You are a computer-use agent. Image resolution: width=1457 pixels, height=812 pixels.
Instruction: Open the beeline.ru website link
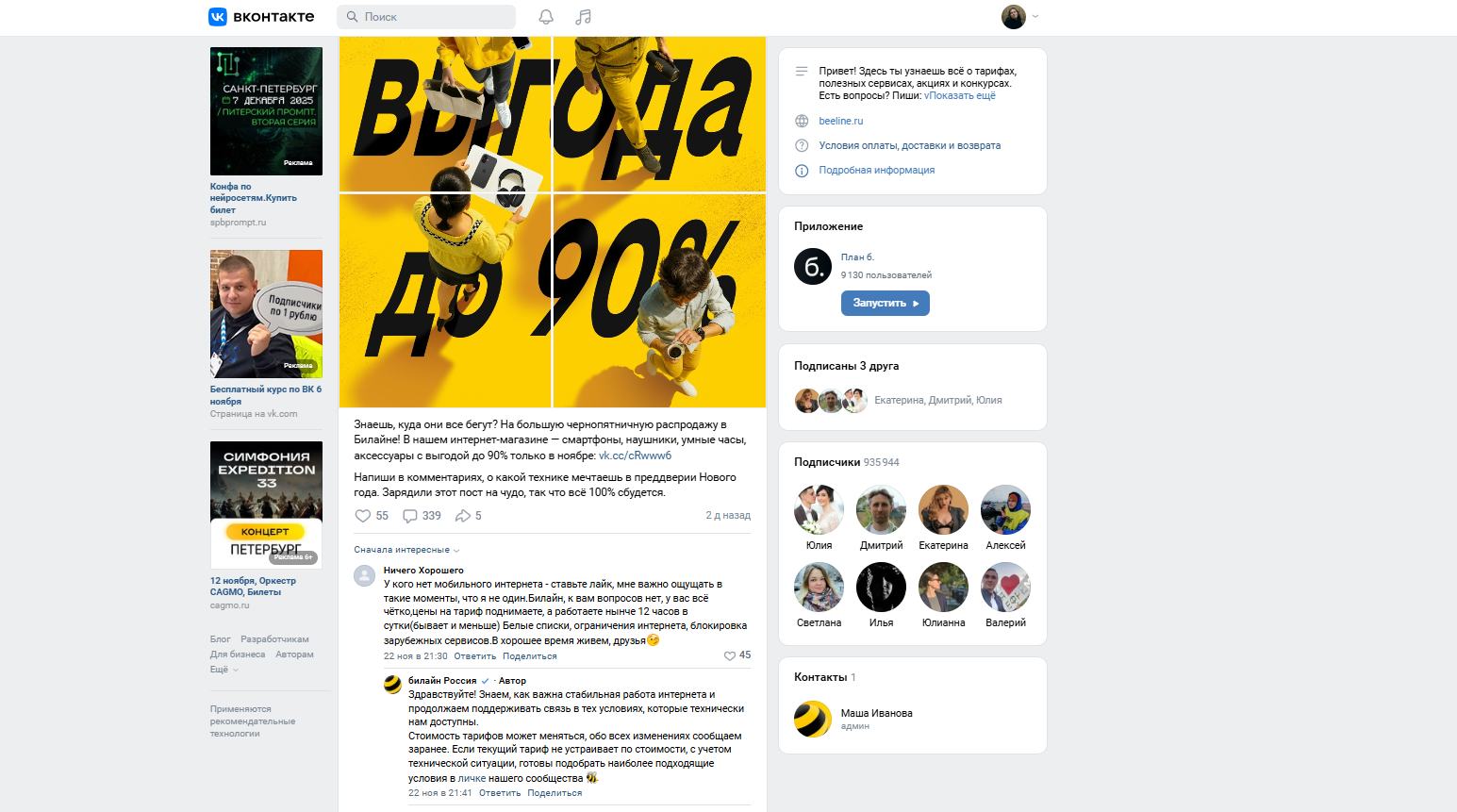tap(840, 121)
